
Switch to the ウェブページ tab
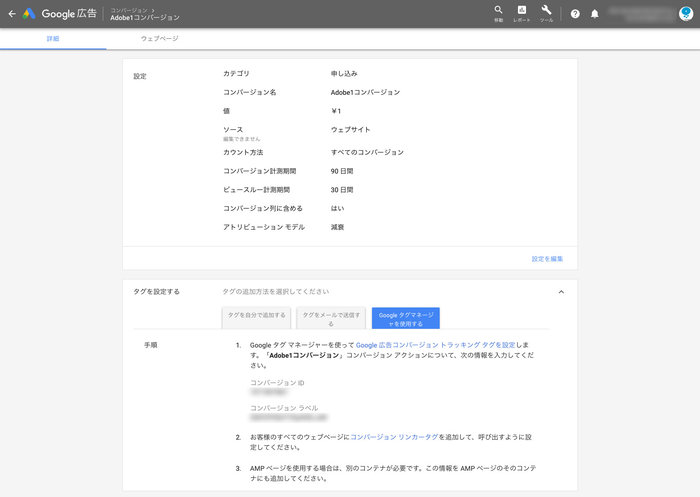pos(160,38)
